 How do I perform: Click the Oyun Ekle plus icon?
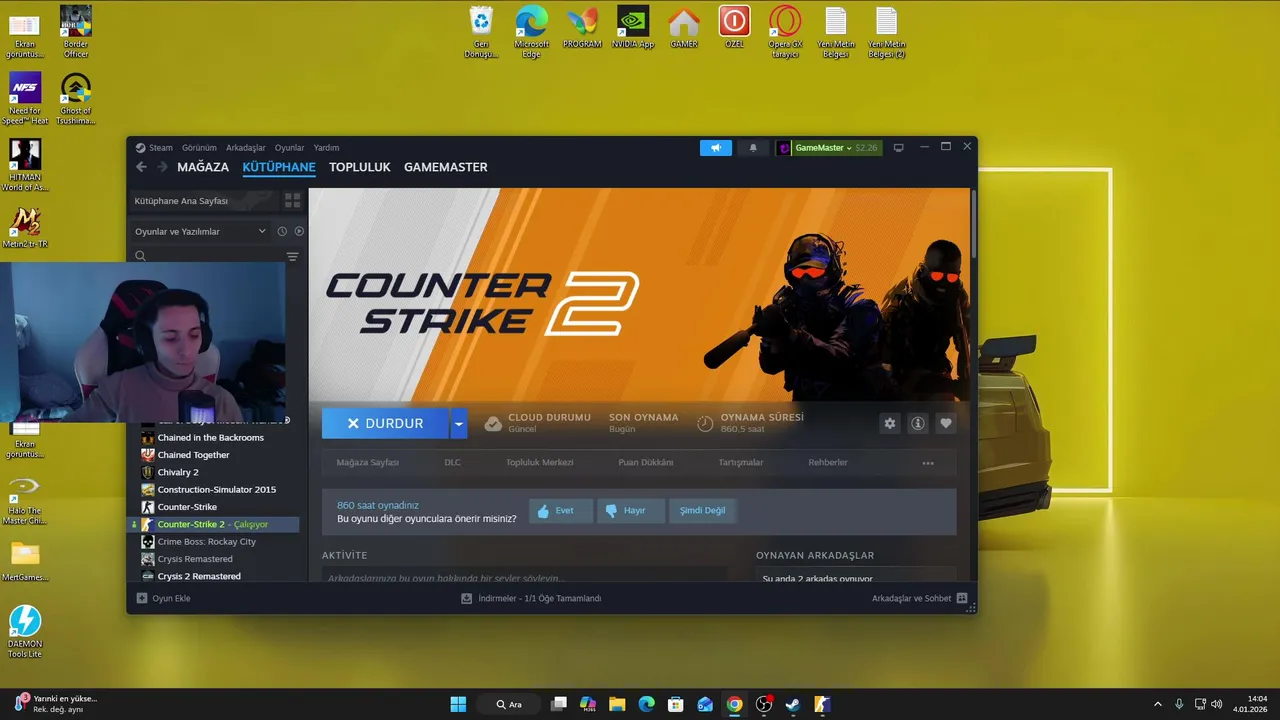[142, 598]
